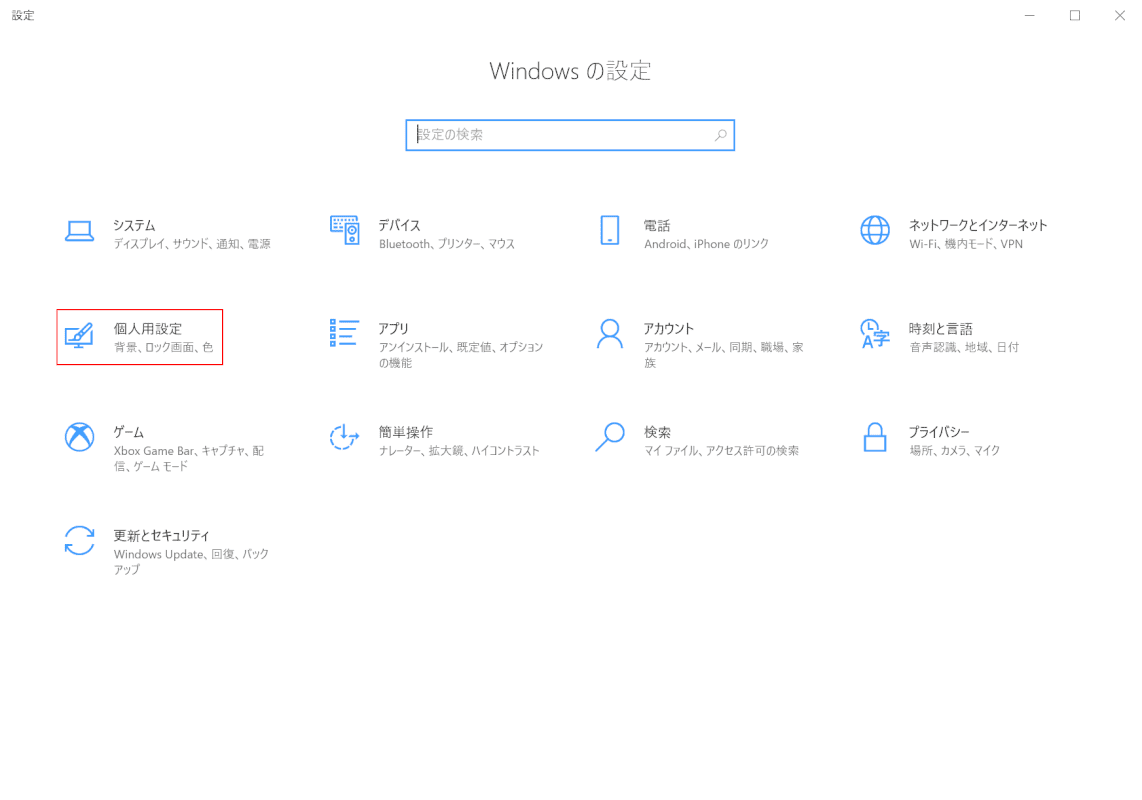The width and height of the screenshot is (1142, 800).
Task: Click the globe icon for ネットワークとインターネット
Action: (x=875, y=230)
